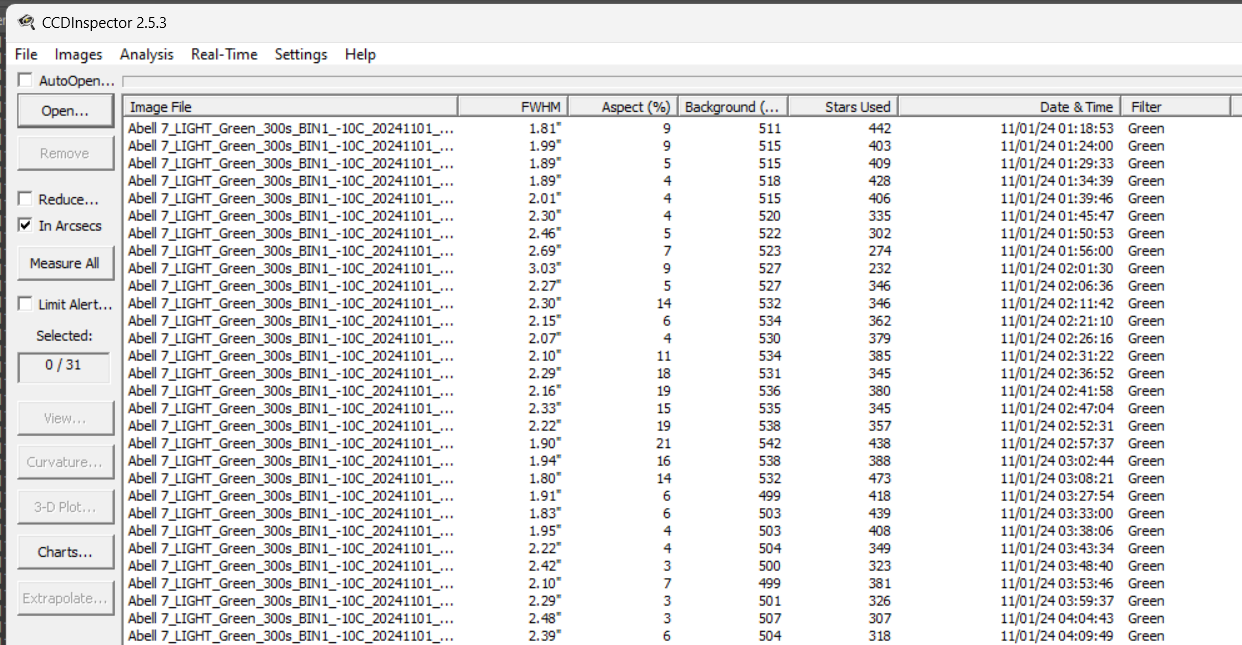This screenshot has width=1242, height=645.
Task: Click the 3-D Plot... button
Action: coord(65,506)
